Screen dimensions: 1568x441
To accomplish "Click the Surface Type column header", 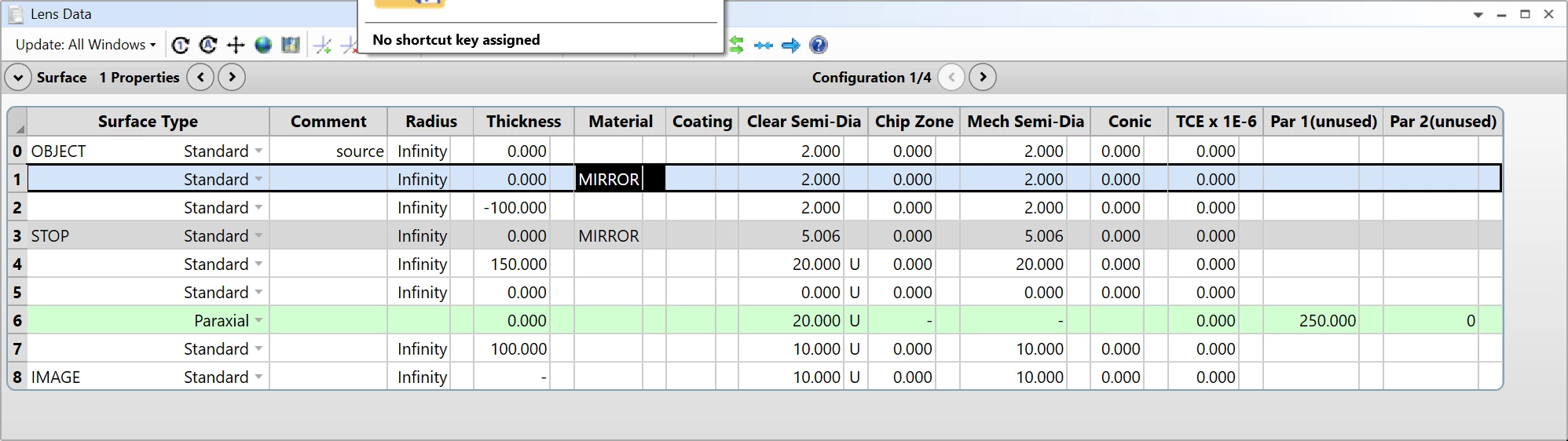I will point(148,122).
